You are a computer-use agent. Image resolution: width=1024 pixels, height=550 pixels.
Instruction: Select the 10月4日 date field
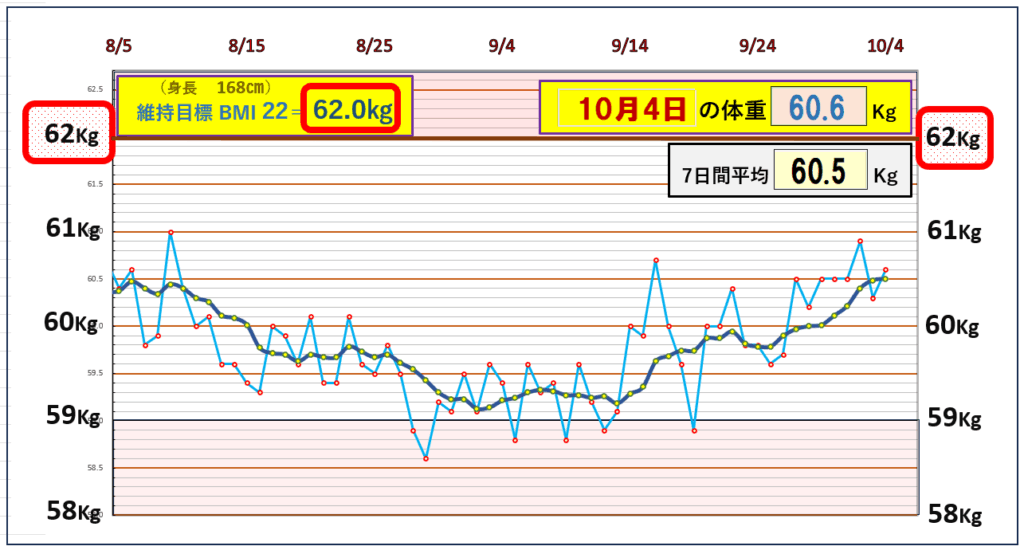pyautogui.click(x=626, y=108)
